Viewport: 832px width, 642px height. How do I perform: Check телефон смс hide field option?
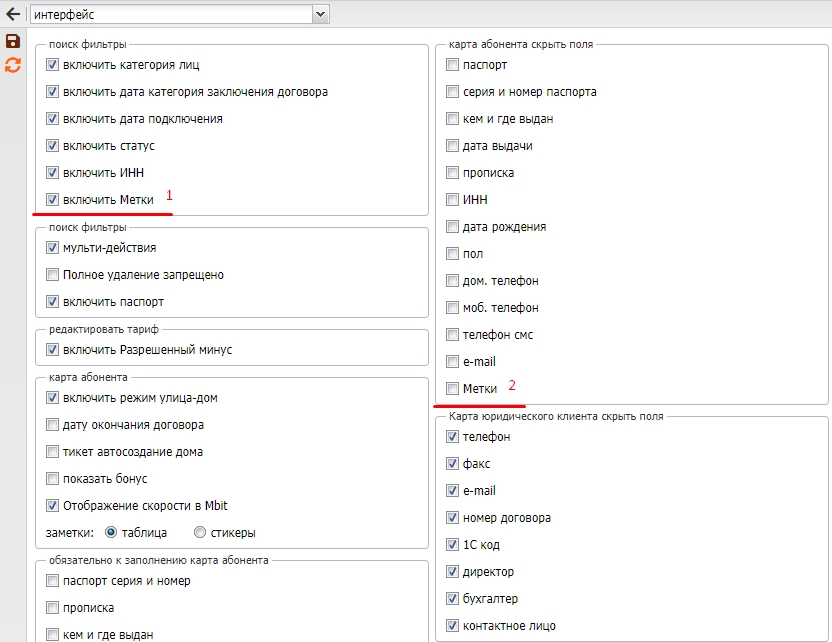click(453, 334)
